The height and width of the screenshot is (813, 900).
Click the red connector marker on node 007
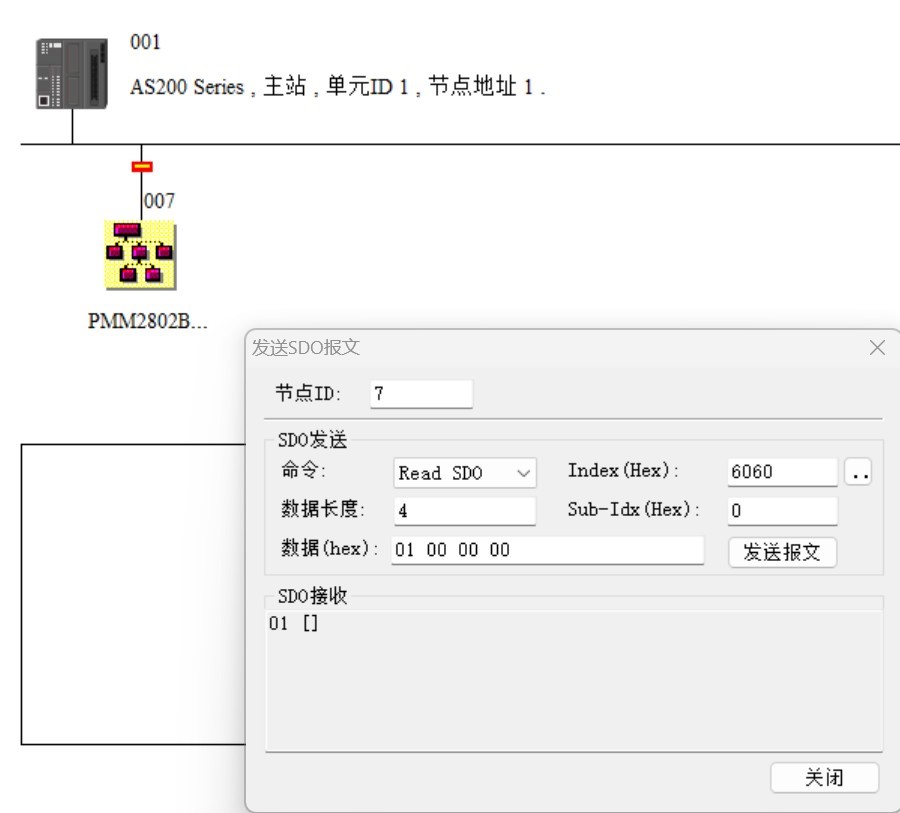[x=142, y=167]
